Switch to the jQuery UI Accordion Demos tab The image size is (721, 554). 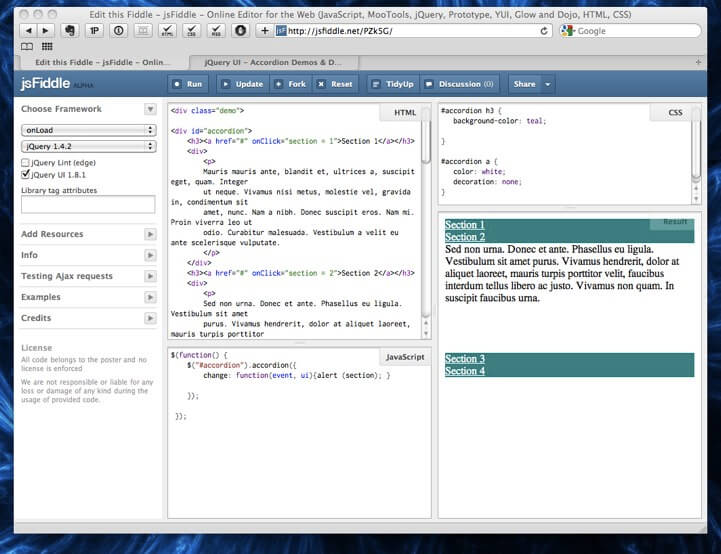[x=273, y=62]
